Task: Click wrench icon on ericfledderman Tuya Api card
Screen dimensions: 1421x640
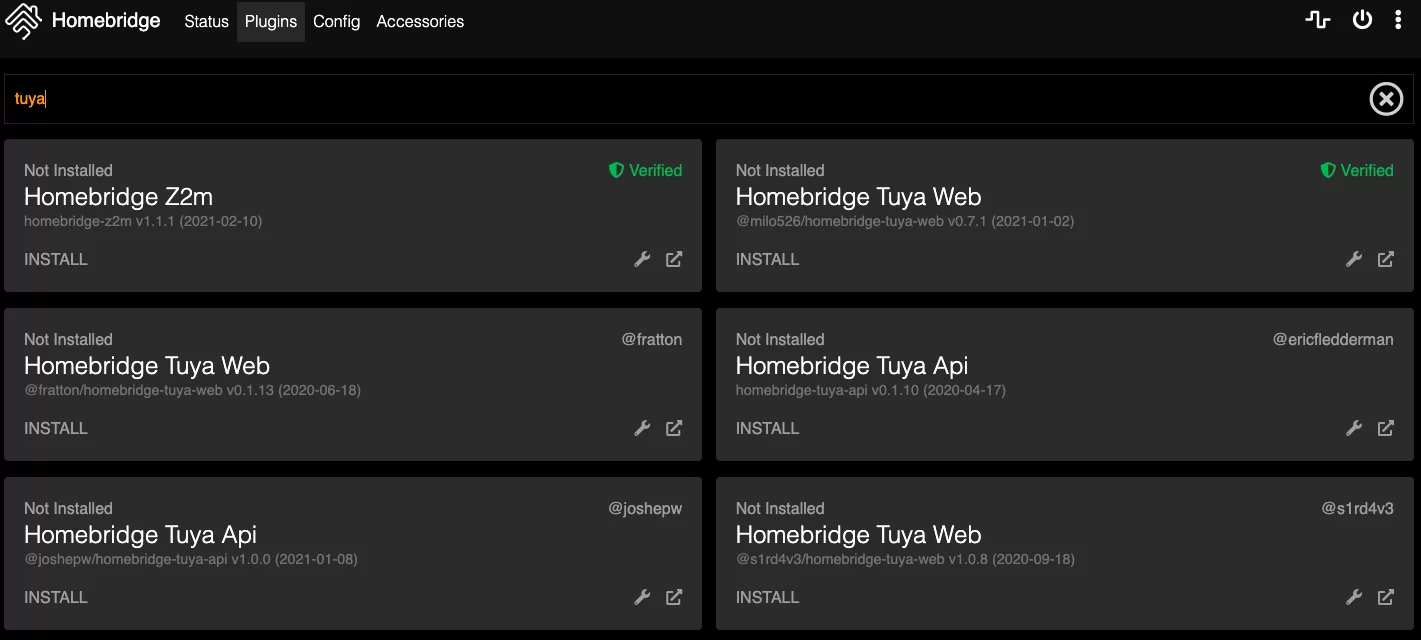Action: [1354, 428]
